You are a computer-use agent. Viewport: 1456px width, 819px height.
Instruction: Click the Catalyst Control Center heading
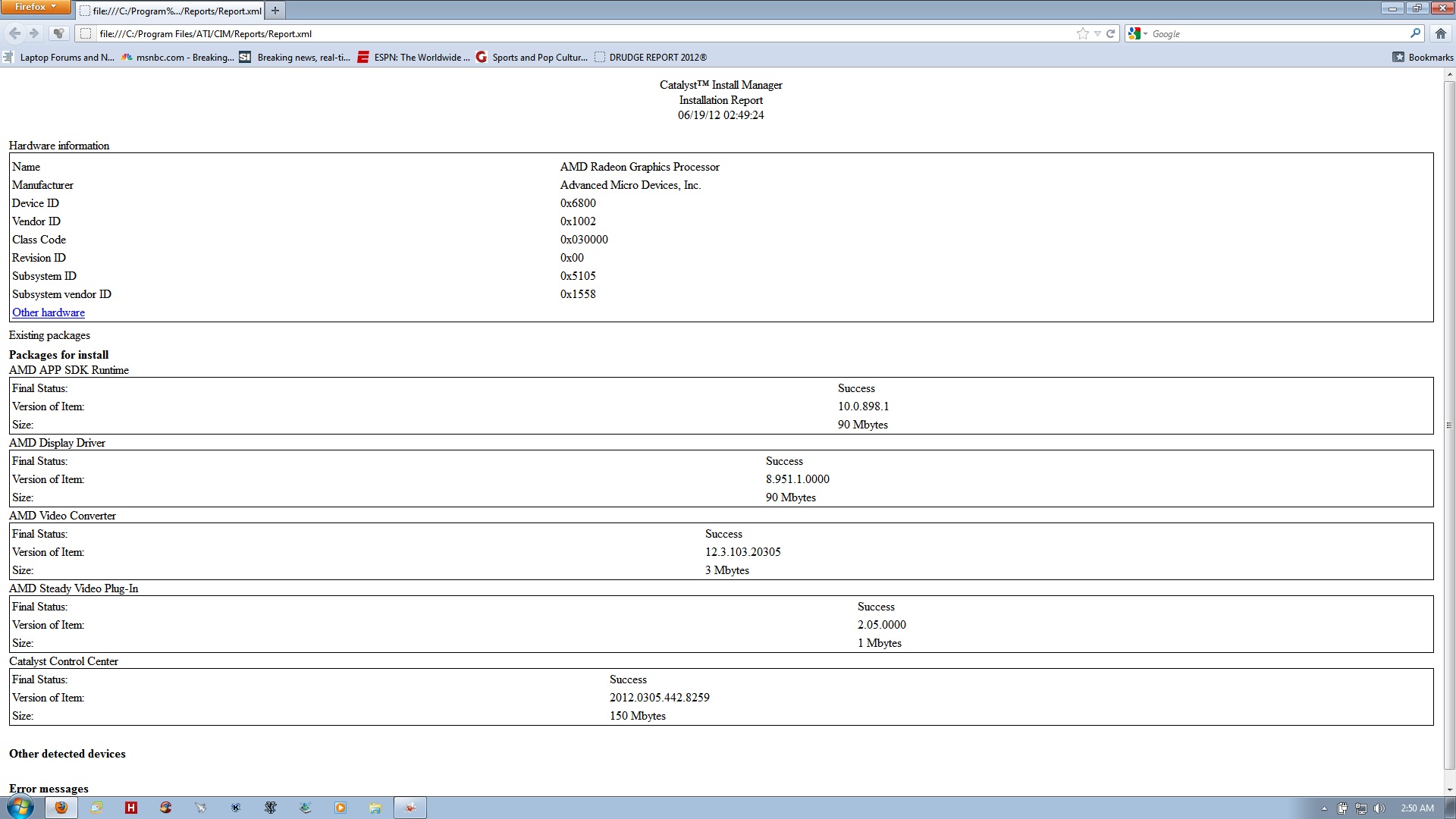coord(64,661)
